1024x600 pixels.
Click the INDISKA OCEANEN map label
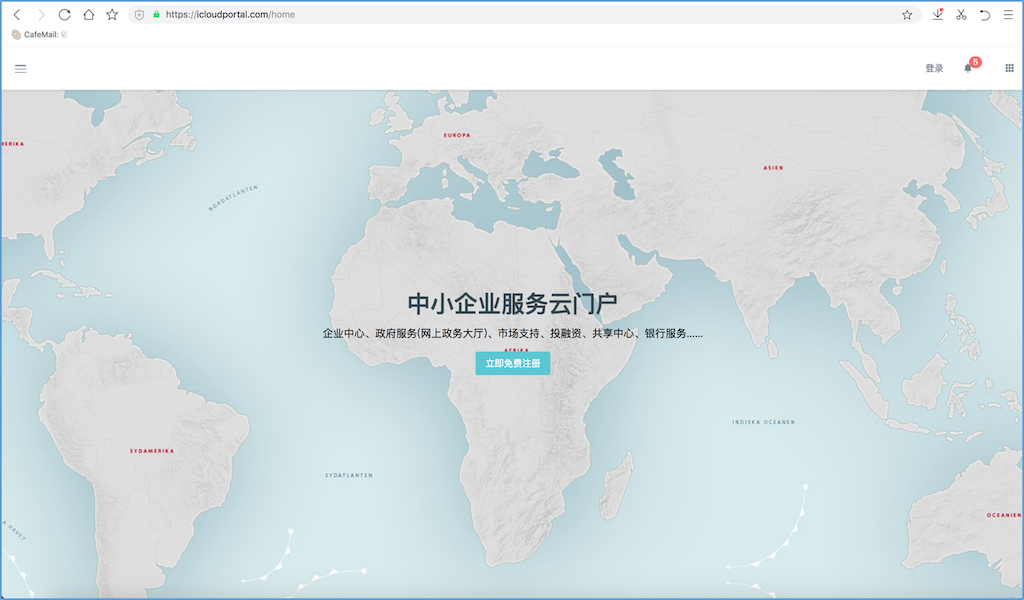pos(763,422)
